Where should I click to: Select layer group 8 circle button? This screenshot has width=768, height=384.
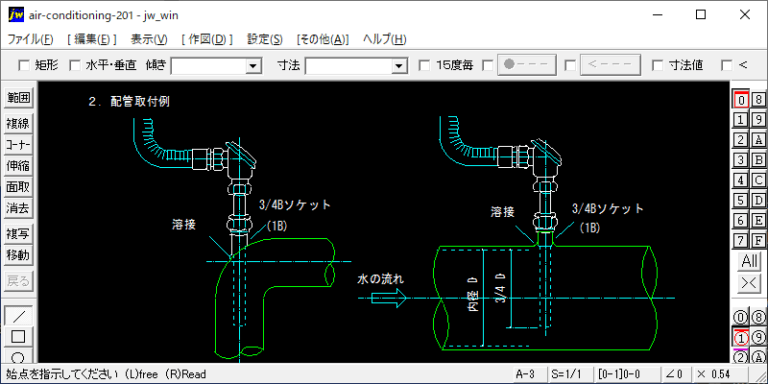(x=758, y=318)
